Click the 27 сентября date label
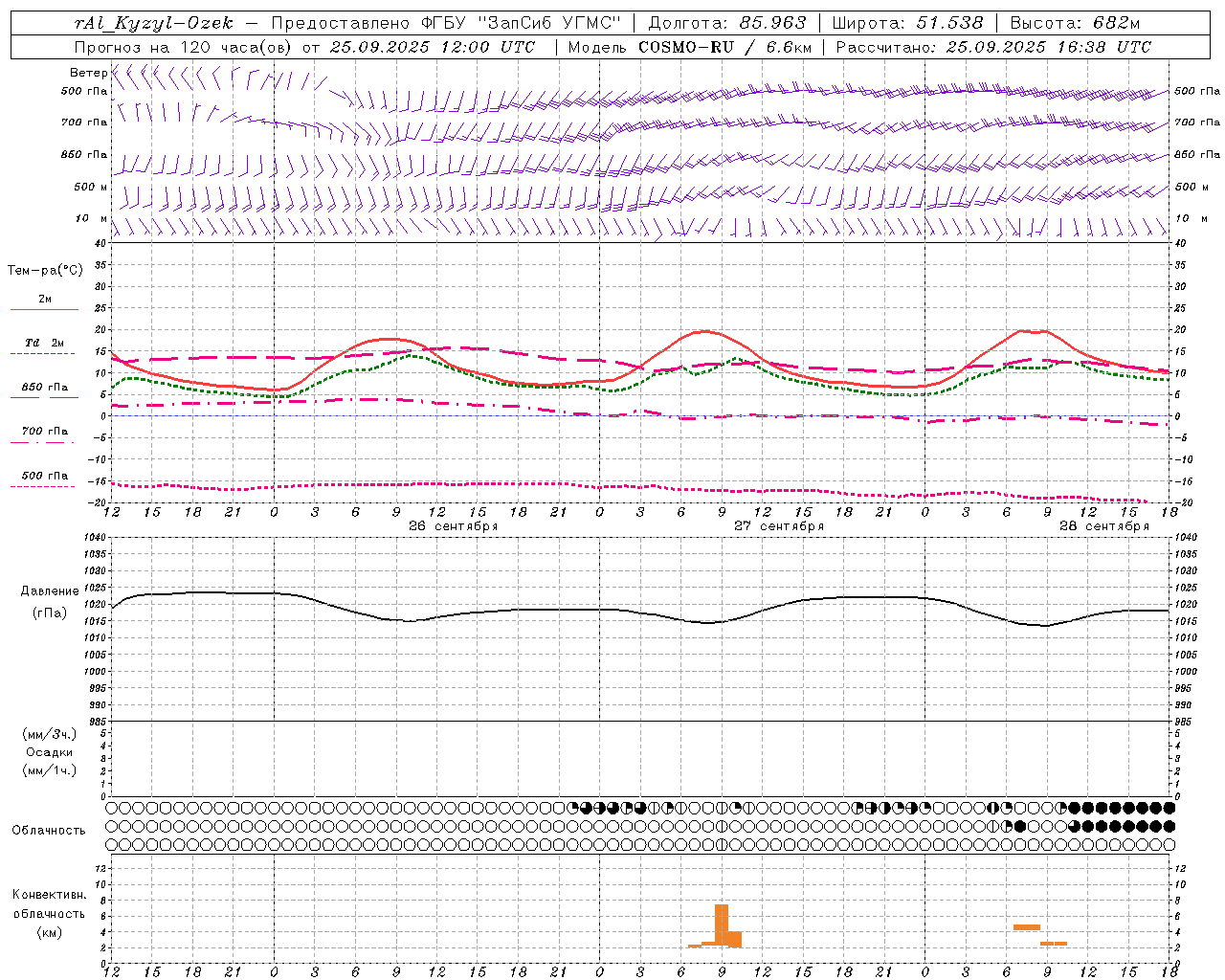This screenshot has width=1225, height=980. pyautogui.click(x=778, y=526)
